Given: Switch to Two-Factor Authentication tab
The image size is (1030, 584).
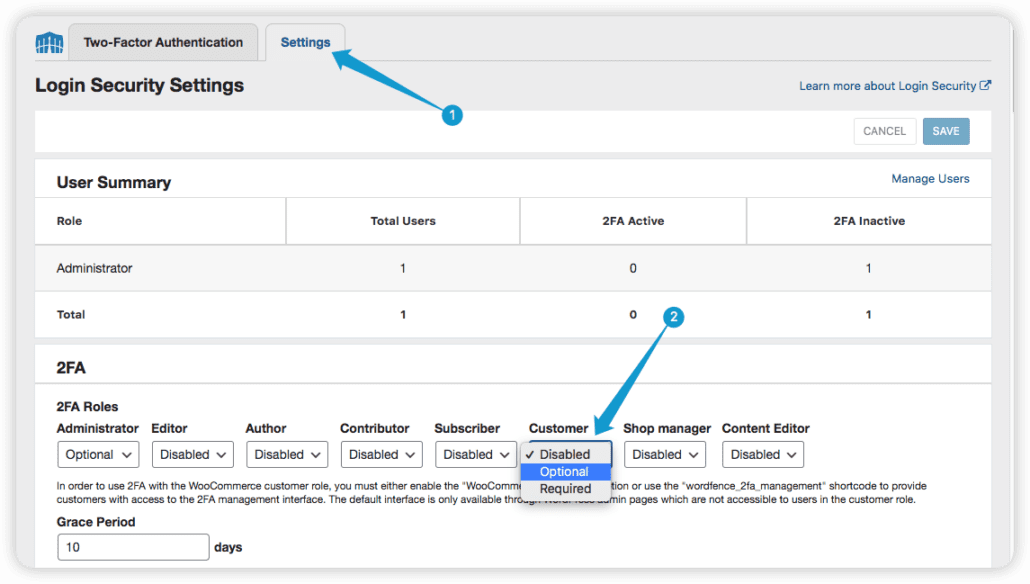Looking at the screenshot, I should [x=163, y=42].
